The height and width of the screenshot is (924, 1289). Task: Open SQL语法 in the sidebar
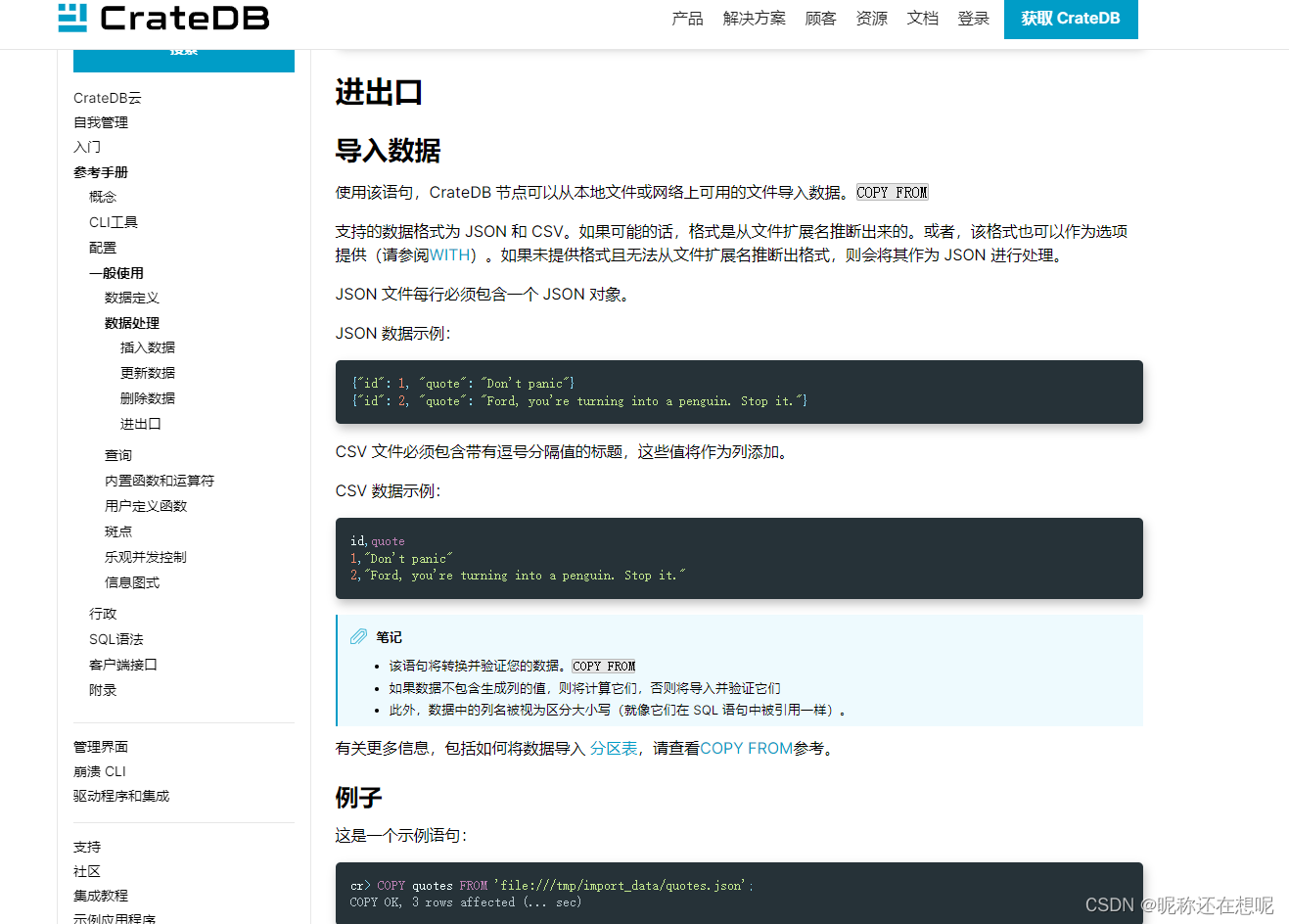(116, 639)
